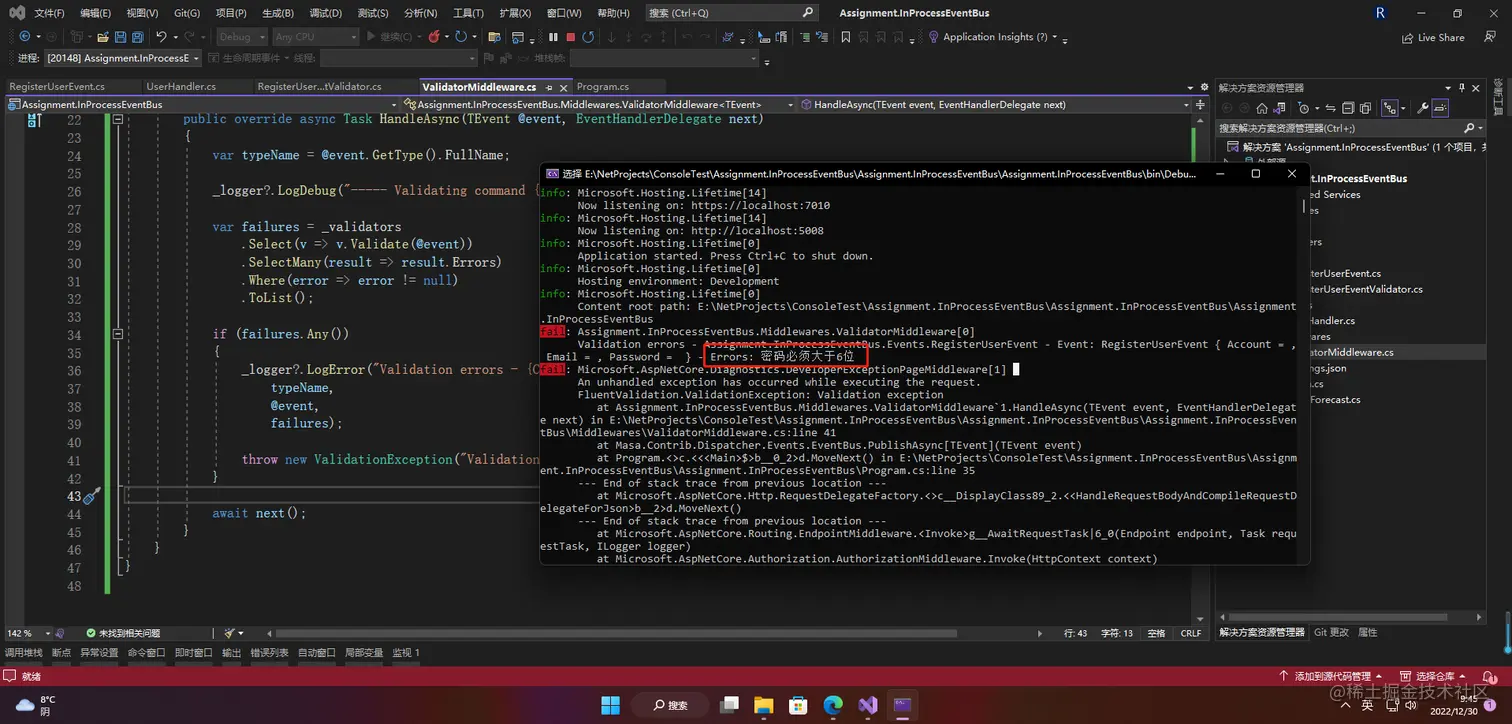Select the Forecast.cs file in Solution Explorer
Viewport: 1512px width, 724px height.
point(1334,399)
